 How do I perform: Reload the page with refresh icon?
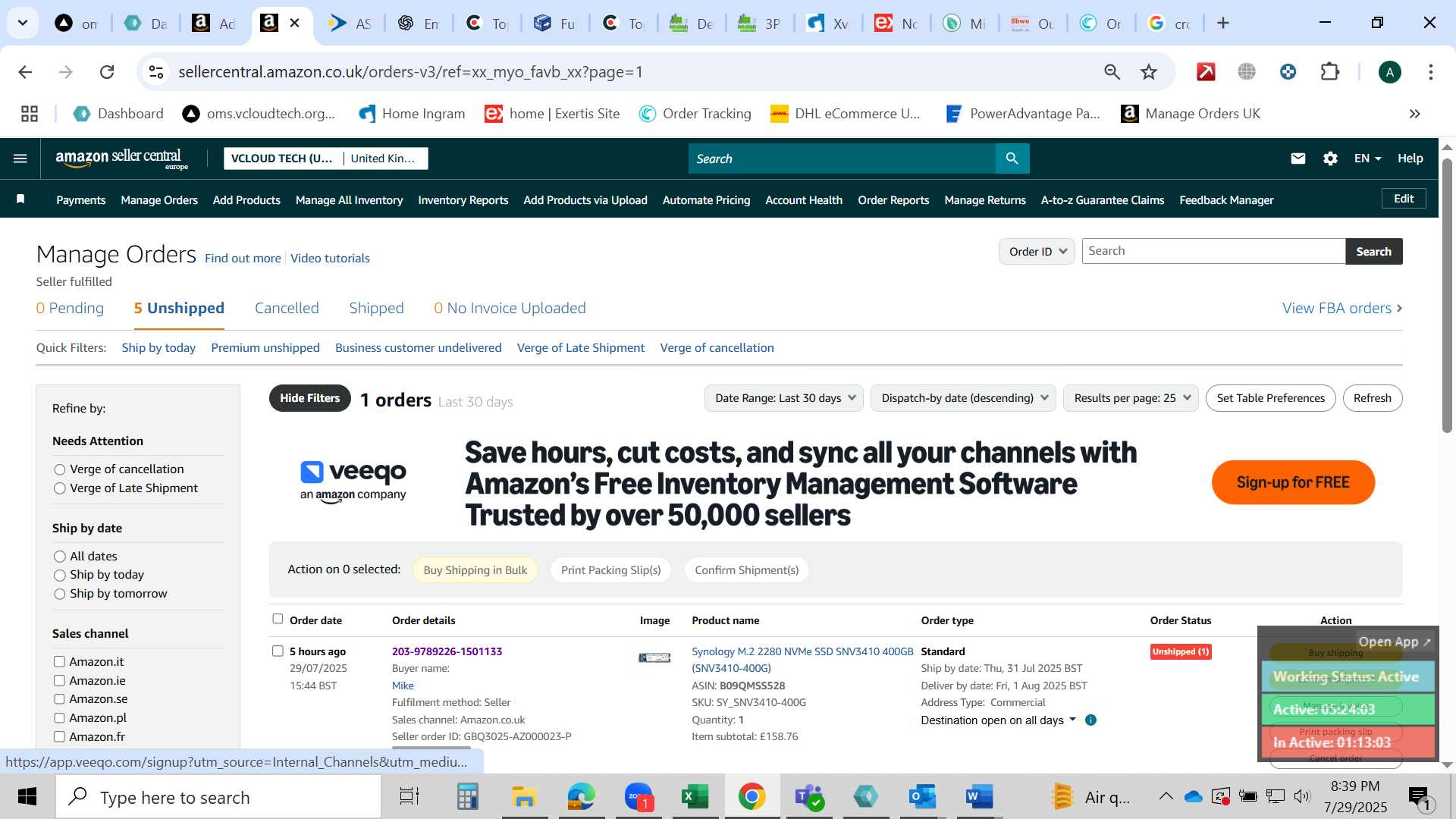click(107, 72)
